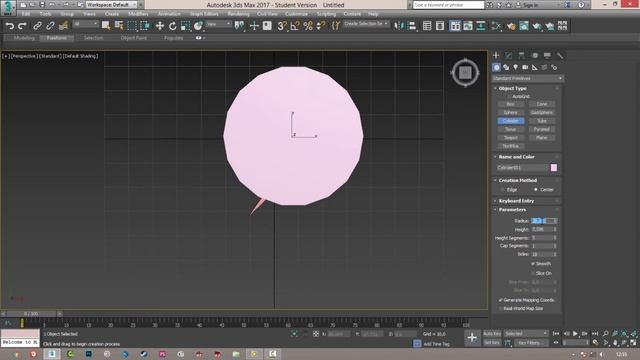The height and width of the screenshot is (360, 640).
Task: Select the Link tool icon
Action: coord(37,26)
